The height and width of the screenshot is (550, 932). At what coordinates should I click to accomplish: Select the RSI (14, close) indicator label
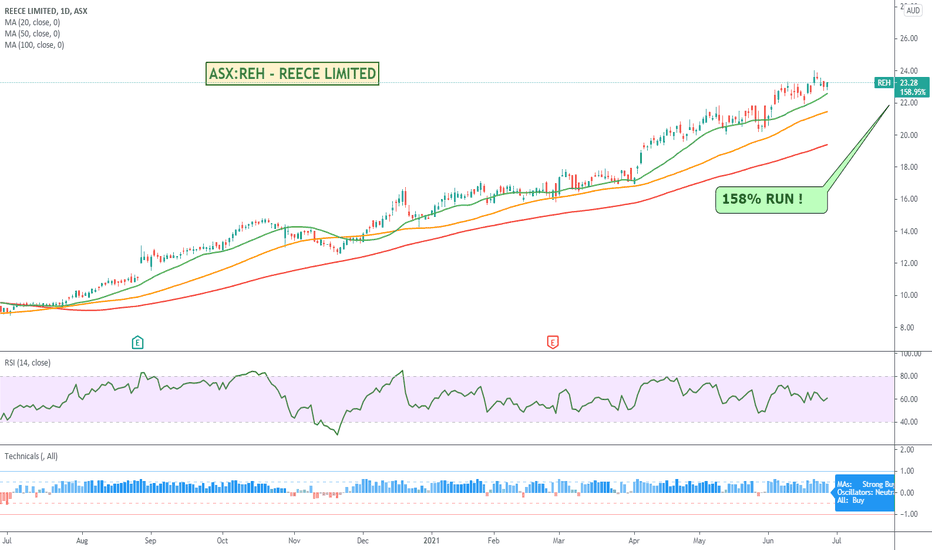click(27, 363)
